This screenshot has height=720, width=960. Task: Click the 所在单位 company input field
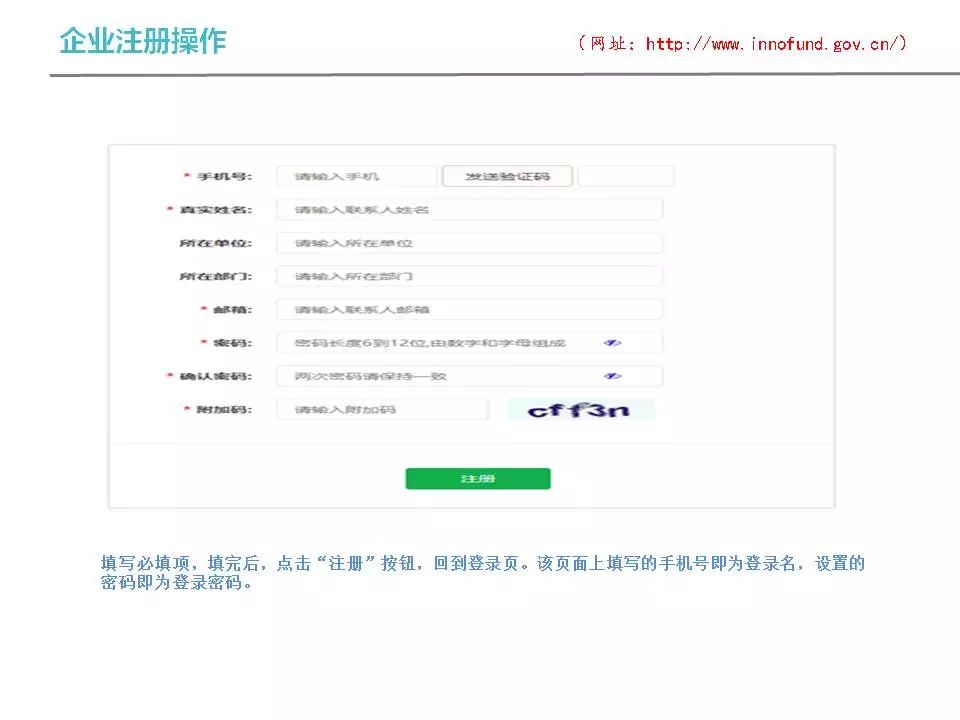(470, 243)
